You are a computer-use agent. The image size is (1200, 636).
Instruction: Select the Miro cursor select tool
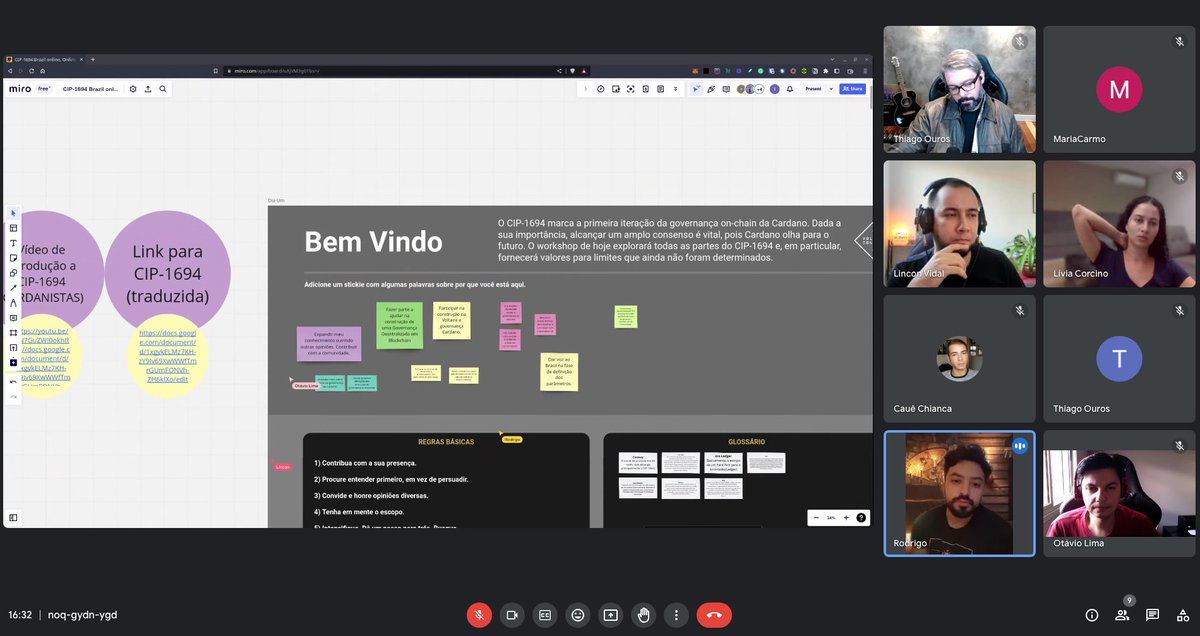(14, 213)
